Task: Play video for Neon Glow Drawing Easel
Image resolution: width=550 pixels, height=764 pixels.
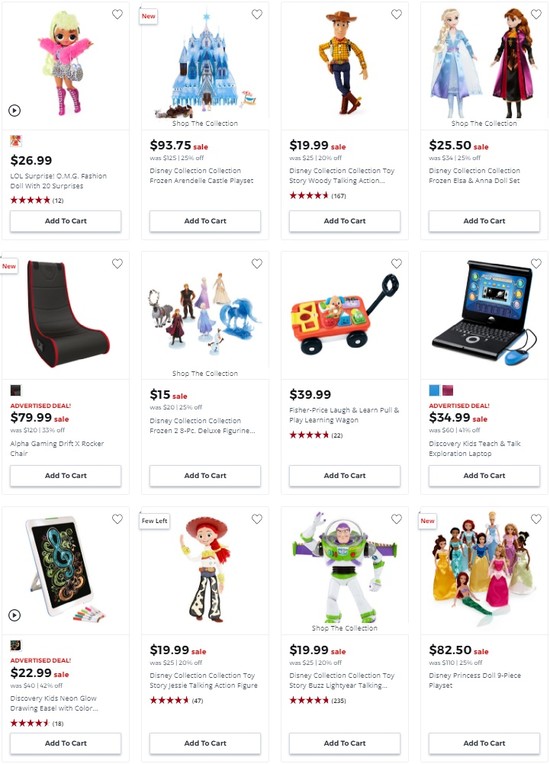Action: click(15, 615)
